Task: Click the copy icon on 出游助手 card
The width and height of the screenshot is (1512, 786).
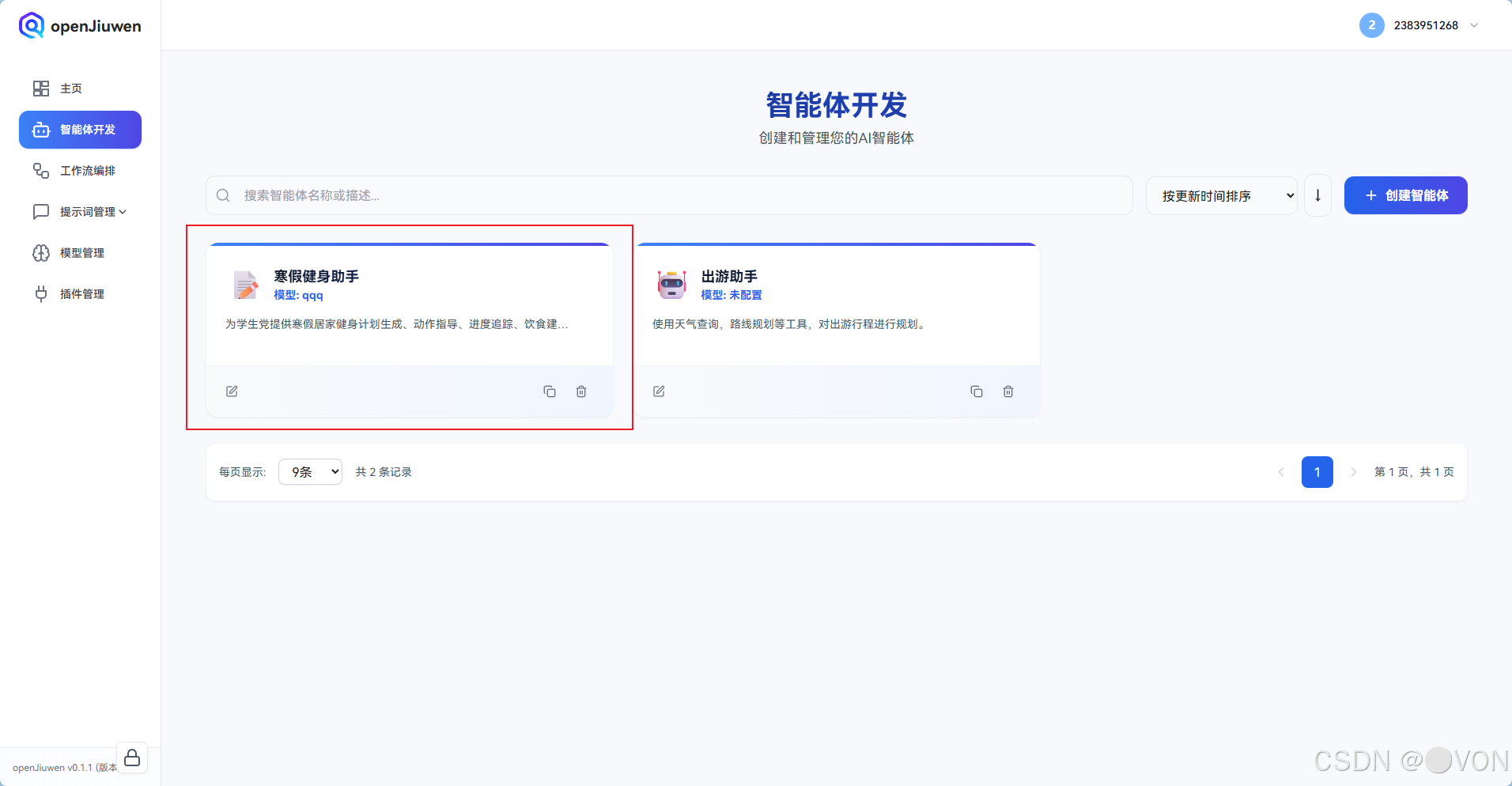Action: pyautogui.click(x=977, y=391)
